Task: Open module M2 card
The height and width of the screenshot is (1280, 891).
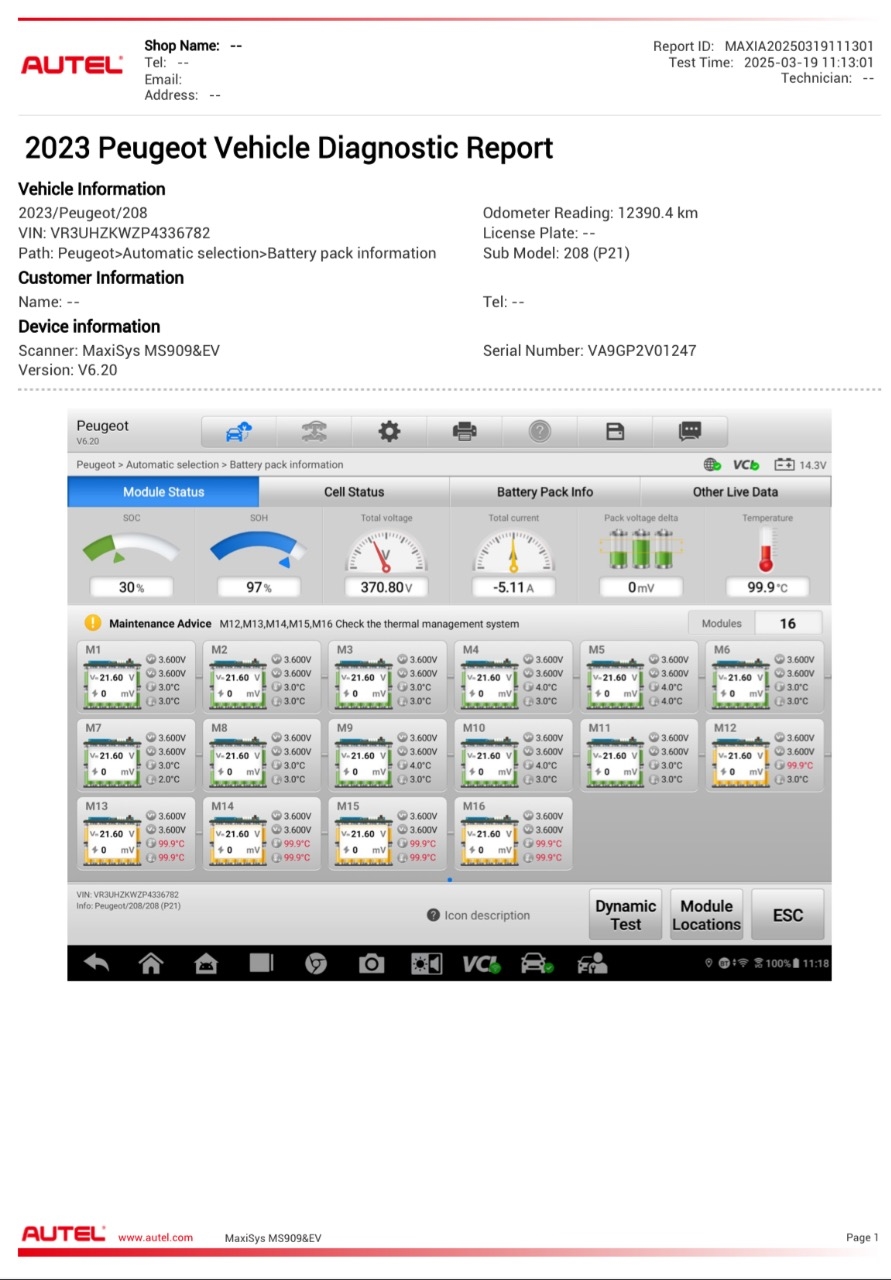Action: (261, 675)
